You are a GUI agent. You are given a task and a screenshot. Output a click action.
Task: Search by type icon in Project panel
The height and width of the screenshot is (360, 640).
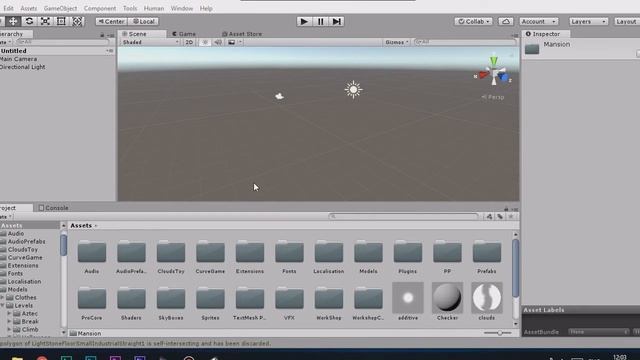[x=489, y=216]
